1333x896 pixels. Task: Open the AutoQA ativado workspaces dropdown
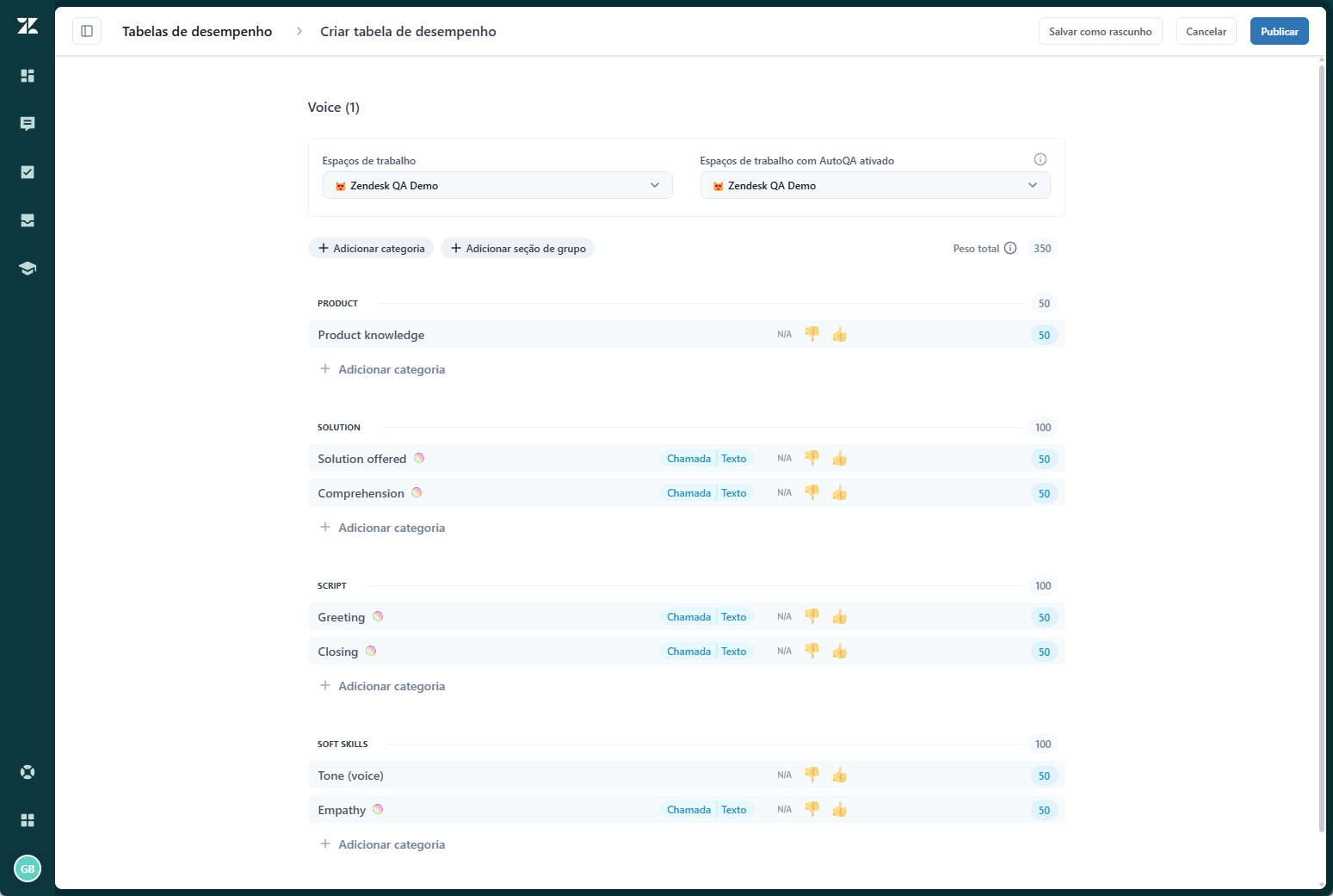pos(875,185)
